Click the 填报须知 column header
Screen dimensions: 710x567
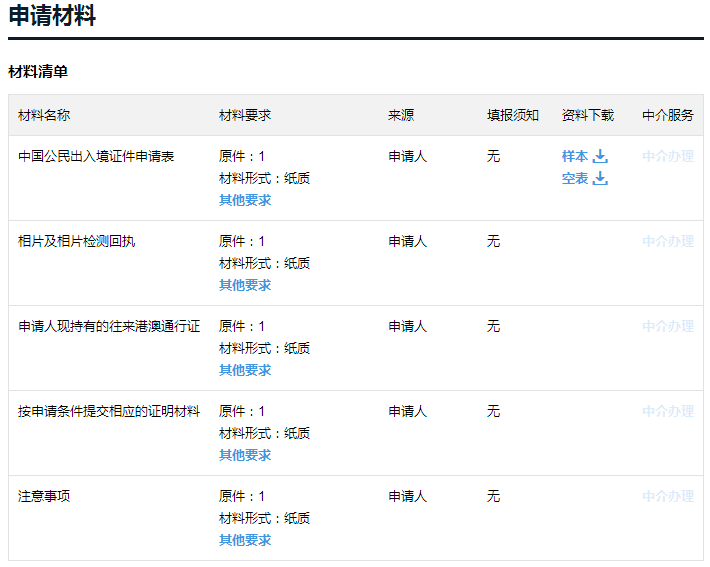click(513, 116)
